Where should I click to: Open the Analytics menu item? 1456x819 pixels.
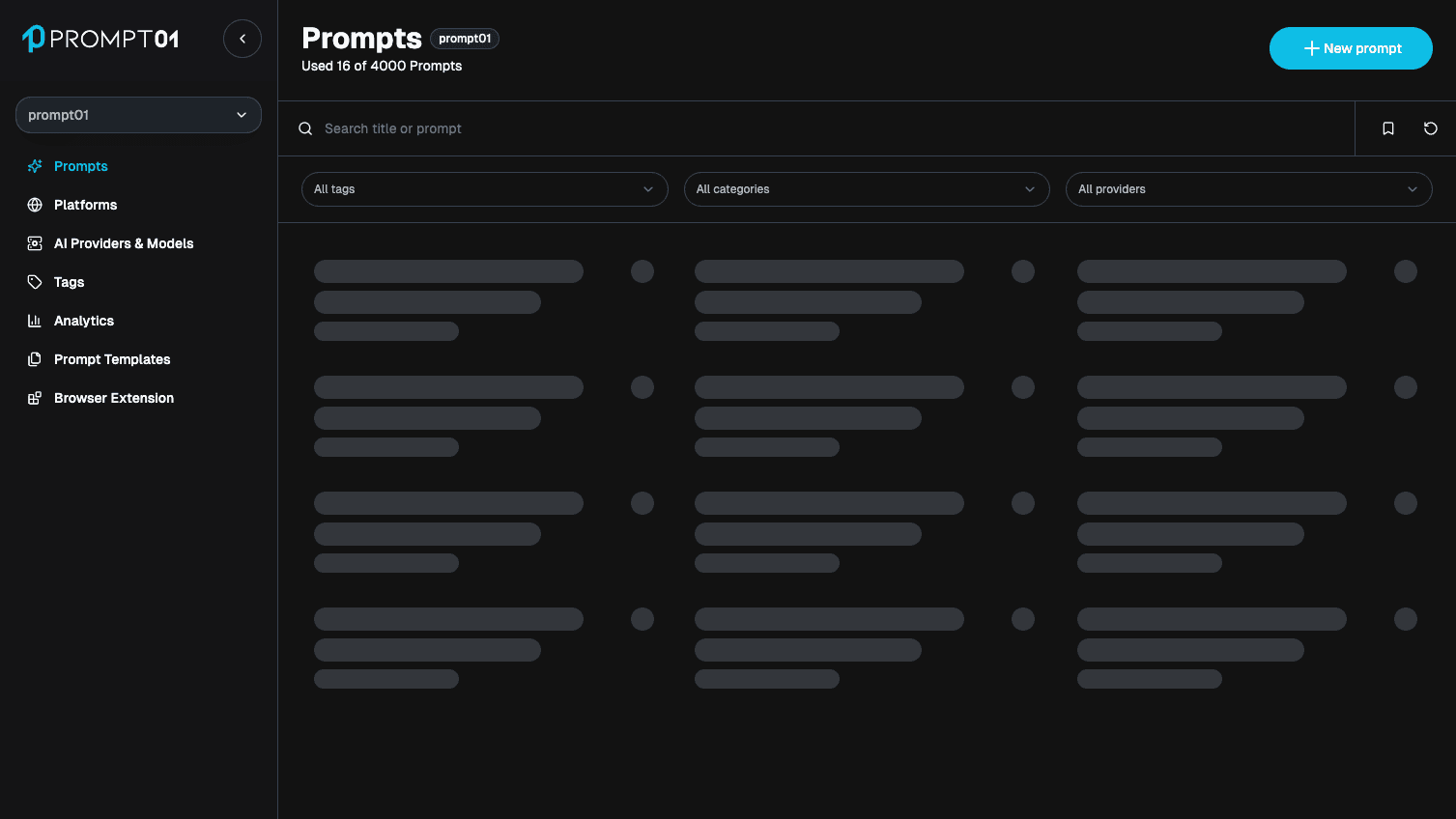point(84,321)
